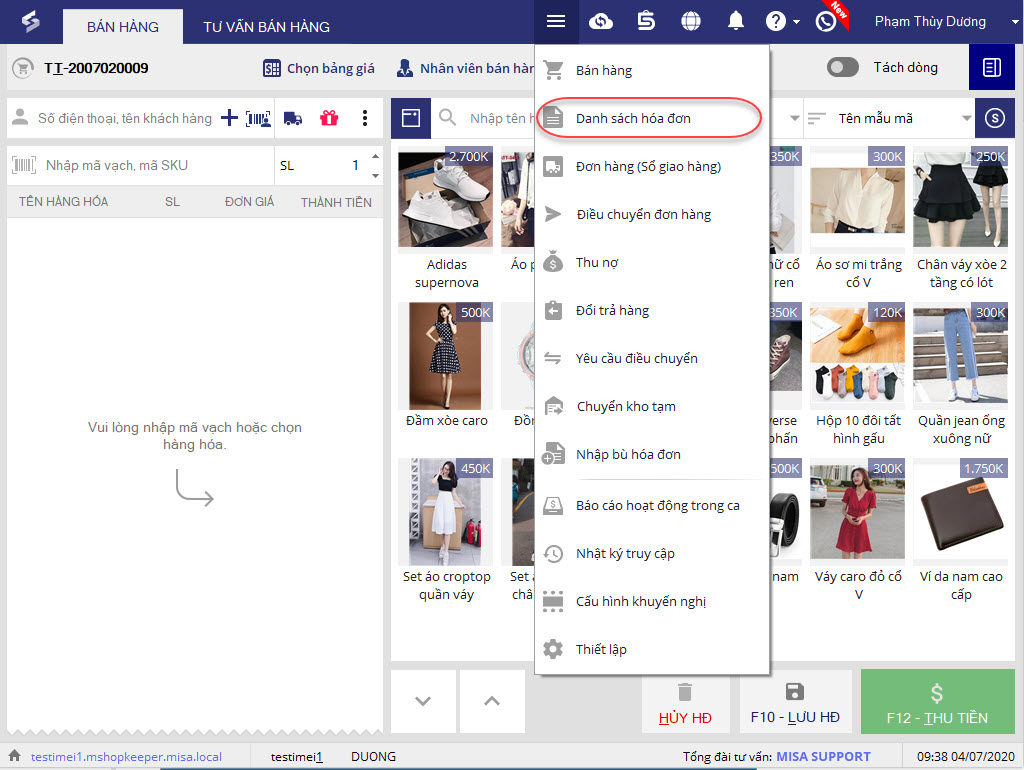The image size is (1024, 770).
Task: Click the globe language icon
Action: (690, 21)
